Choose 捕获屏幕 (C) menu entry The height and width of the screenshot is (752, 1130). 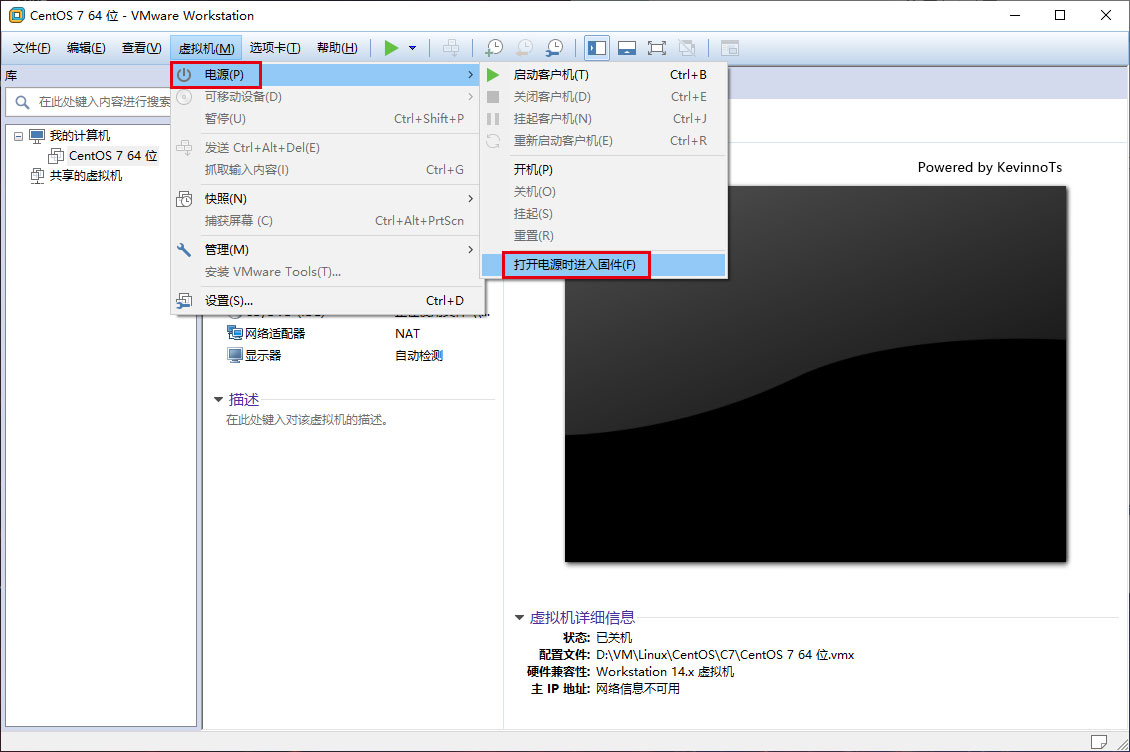pos(325,221)
